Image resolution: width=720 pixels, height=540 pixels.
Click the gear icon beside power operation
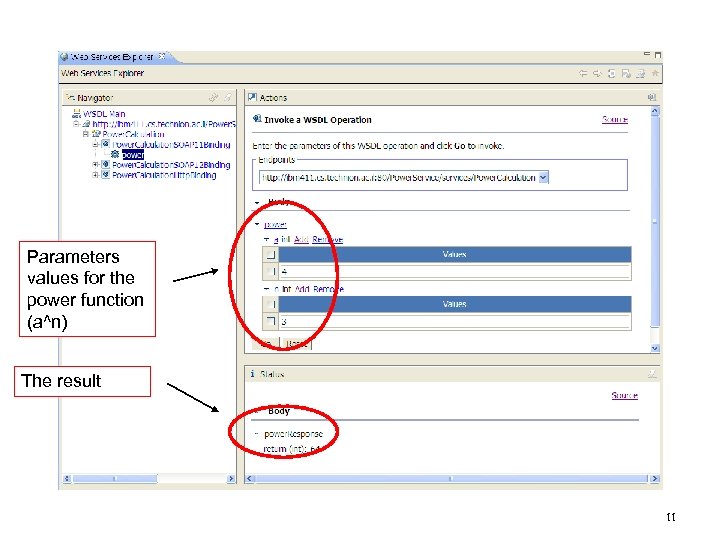pyautogui.click(x=115, y=154)
